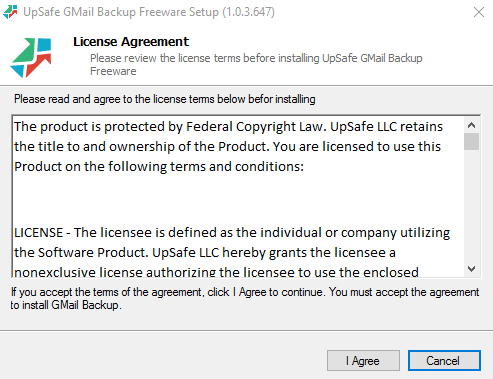The height and width of the screenshot is (379, 493).
Task: Click the 'LICENSE - The licensee' paragraph line
Action: [232, 233]
